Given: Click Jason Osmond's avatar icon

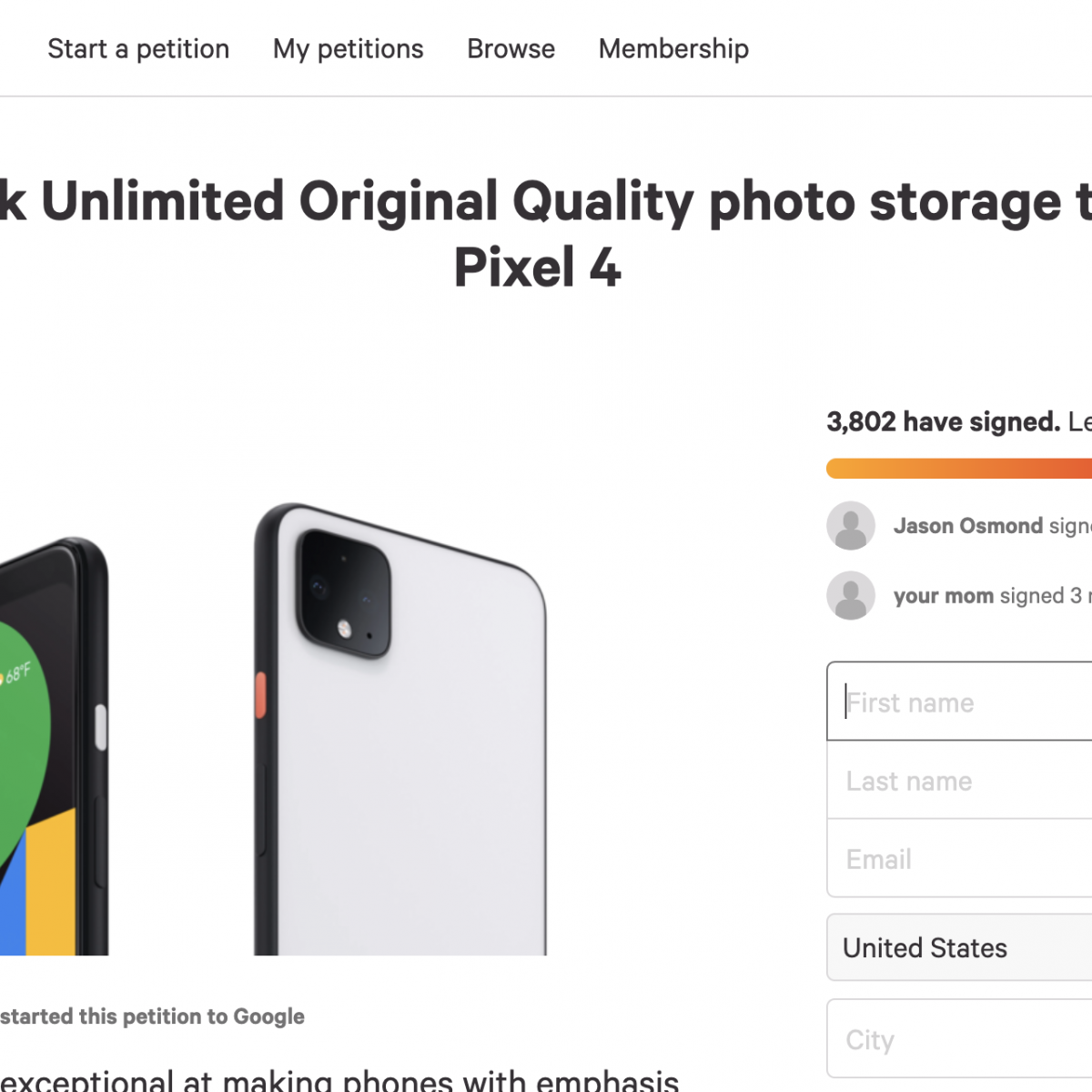Looking at the screenshot, I should point(851,525).
